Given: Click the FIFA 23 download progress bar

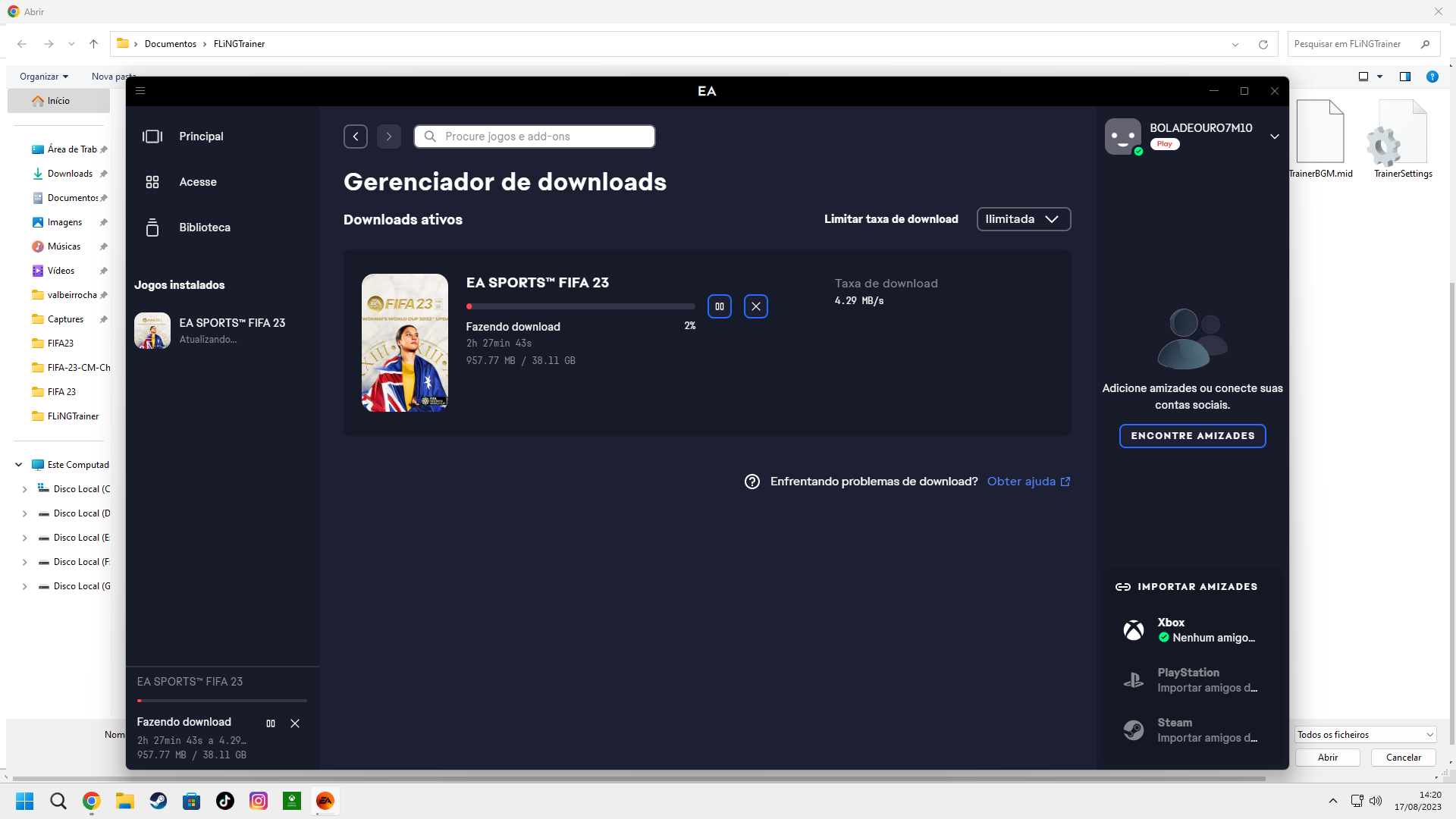Looking at the screenshot, I should [581, 306].
